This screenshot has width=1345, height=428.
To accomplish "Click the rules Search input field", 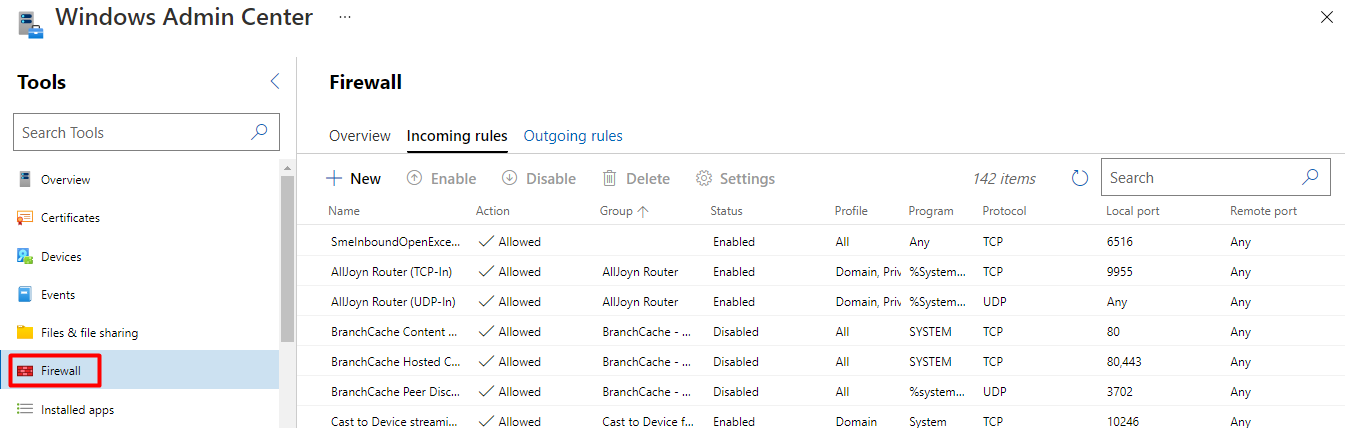I will [1200, 178].
